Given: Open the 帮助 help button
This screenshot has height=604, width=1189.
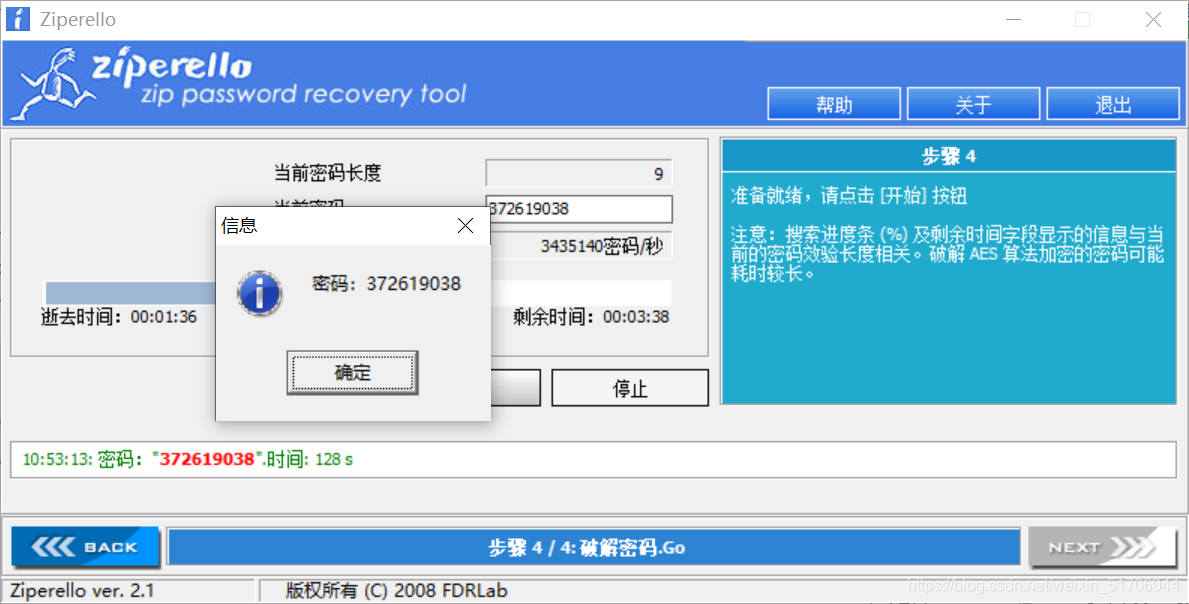Looking at the screenshot, I should 834,104.
